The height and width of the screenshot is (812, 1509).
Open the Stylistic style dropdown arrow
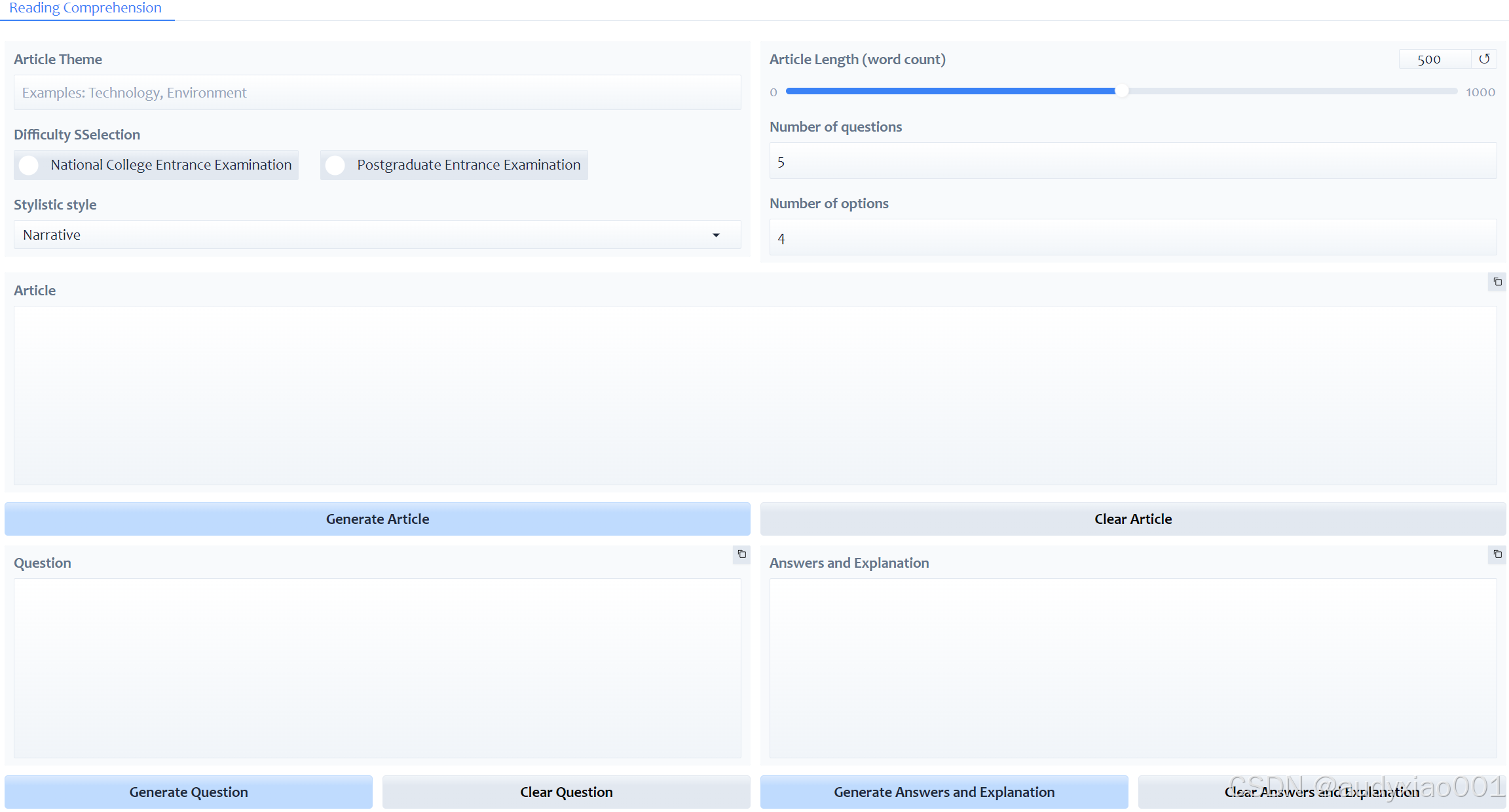tap(716, 235)
